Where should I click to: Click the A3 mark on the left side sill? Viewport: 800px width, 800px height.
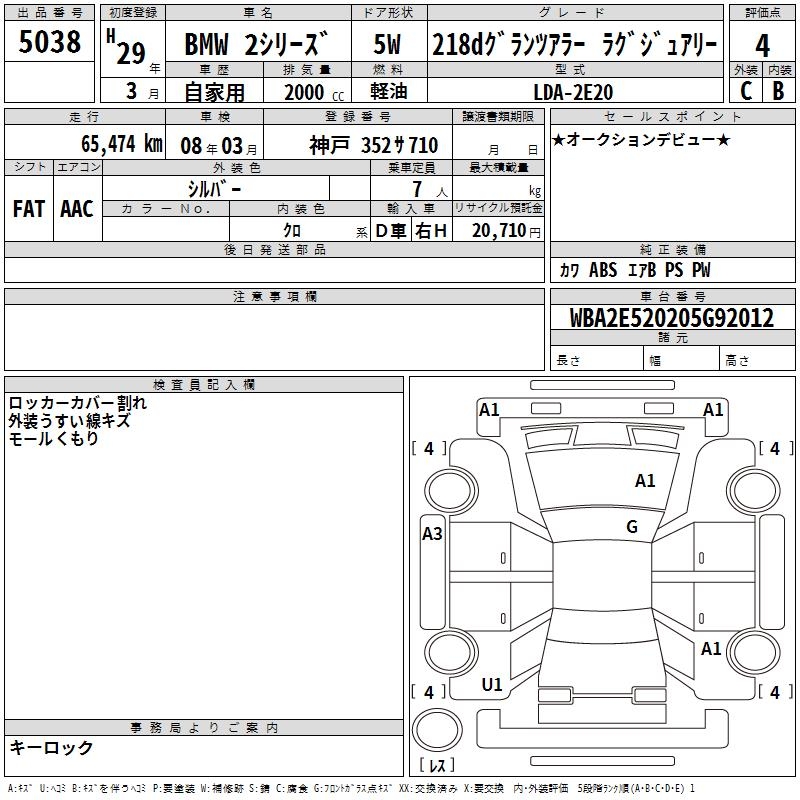coord(432,534)
